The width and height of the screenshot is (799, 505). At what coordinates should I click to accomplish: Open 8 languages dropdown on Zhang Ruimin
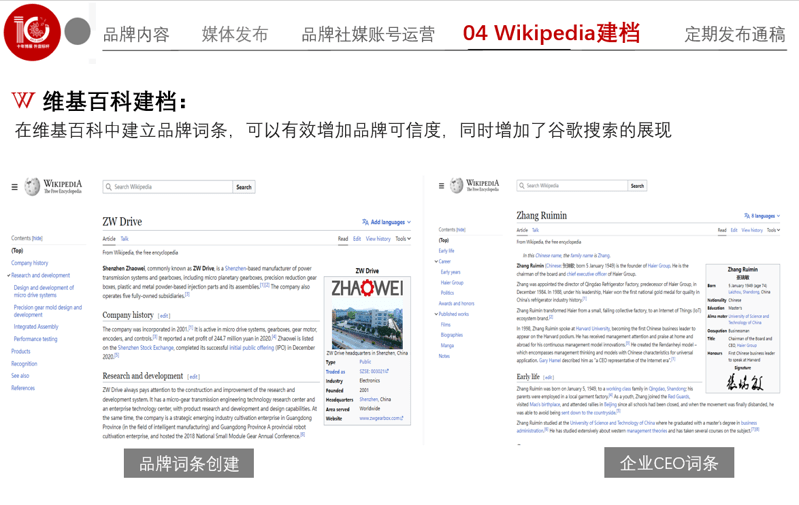click(x=762, y=216)
